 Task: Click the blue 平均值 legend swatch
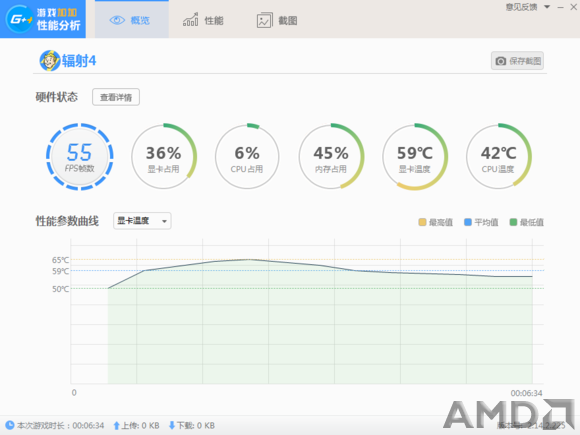[468, 222]
